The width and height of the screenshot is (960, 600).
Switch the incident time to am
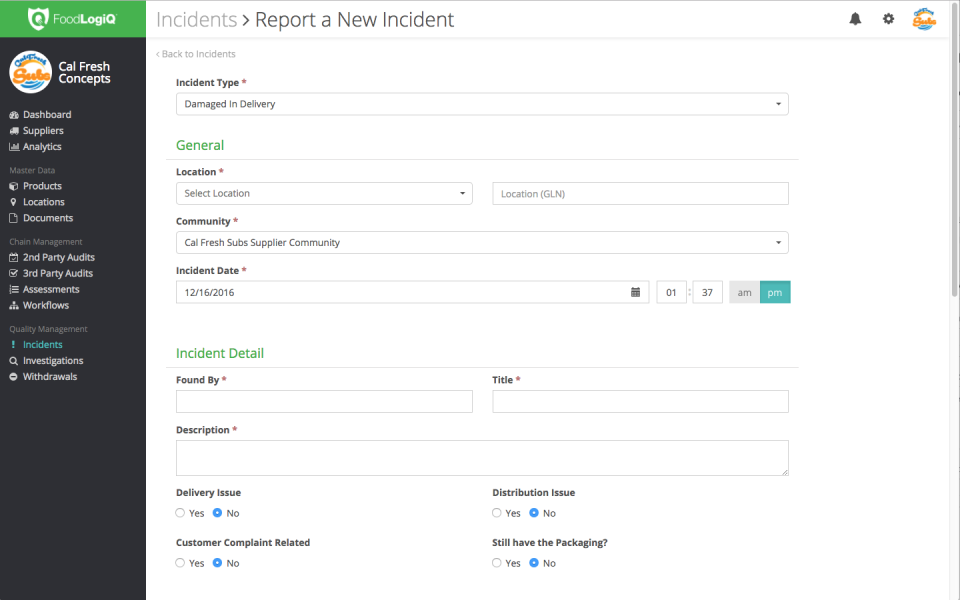[743, 292]
